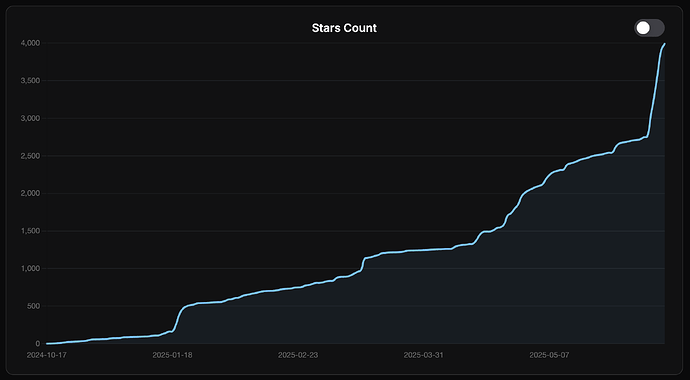Click the Stars Count chart title

point(344,28)
